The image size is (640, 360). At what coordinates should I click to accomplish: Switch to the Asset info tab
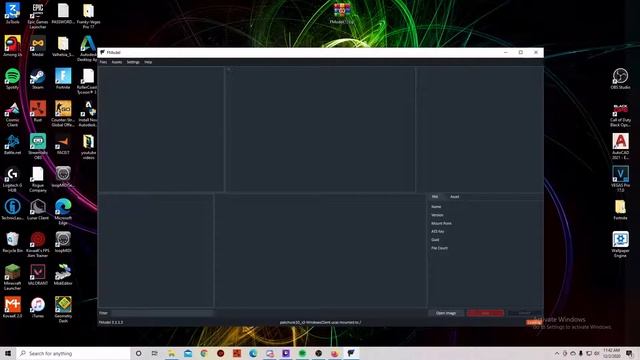(454, 197)
